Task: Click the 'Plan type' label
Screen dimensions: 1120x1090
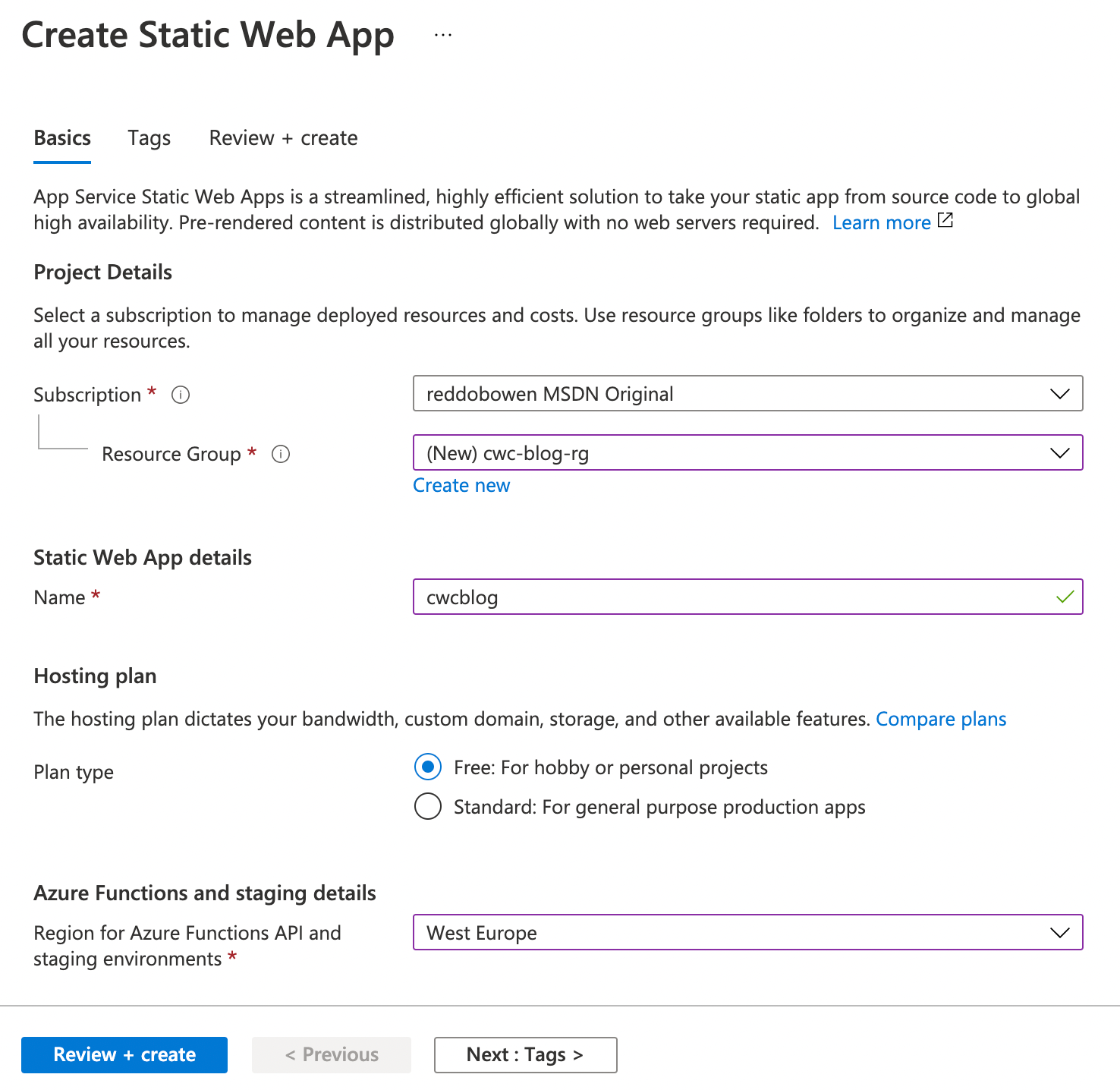Action: pyautogui.click(x=74, y=772)
